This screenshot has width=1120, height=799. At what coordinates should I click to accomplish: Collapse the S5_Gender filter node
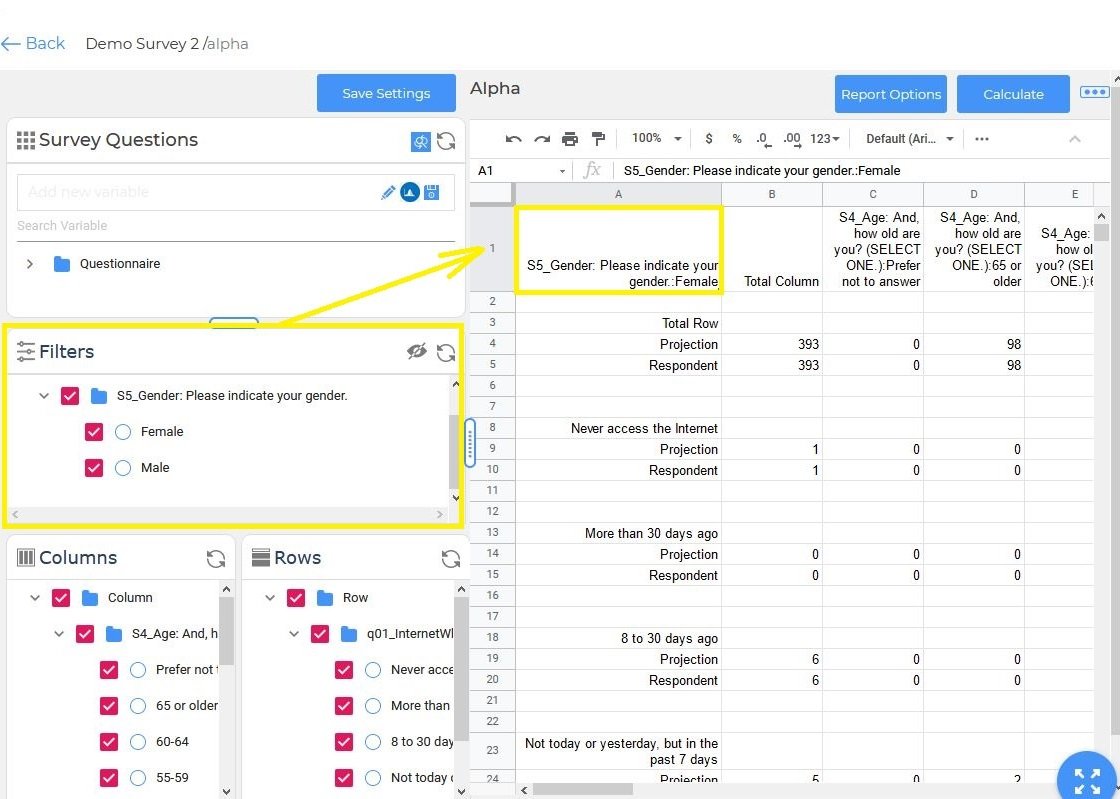point(44,396)
